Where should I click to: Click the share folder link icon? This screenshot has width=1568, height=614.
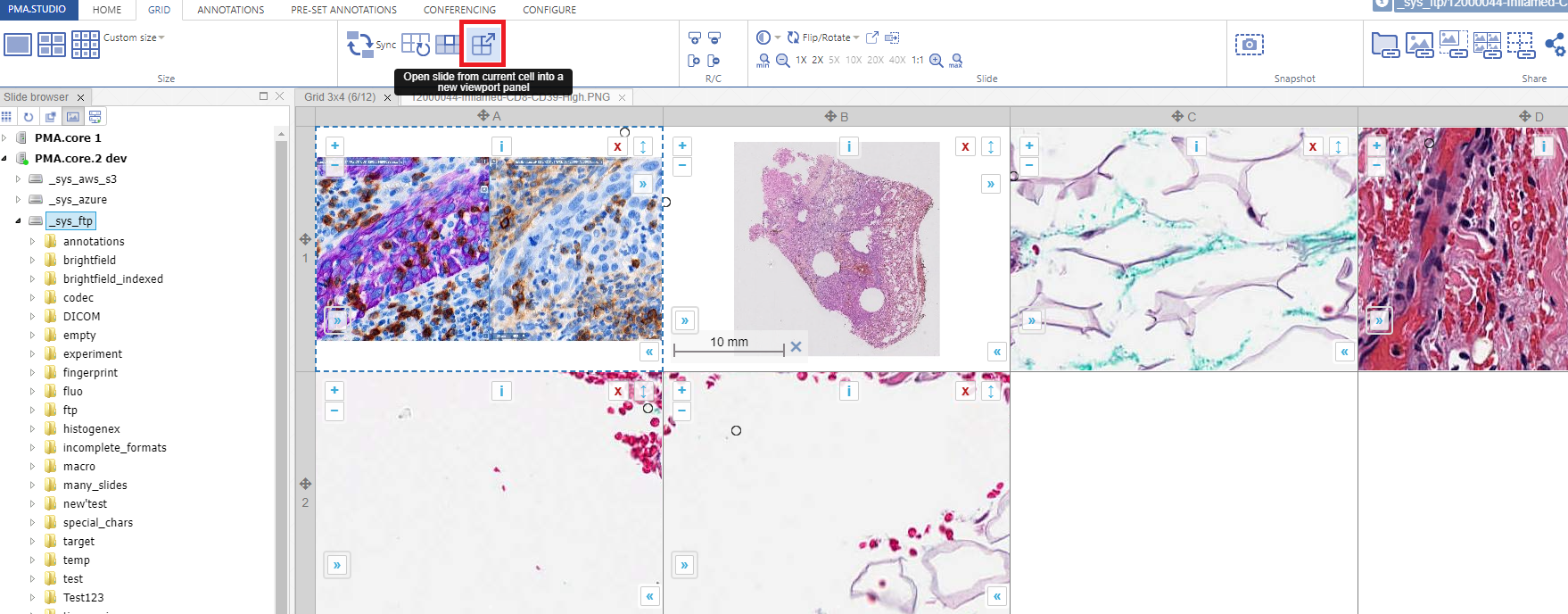tap(1384, 45)
